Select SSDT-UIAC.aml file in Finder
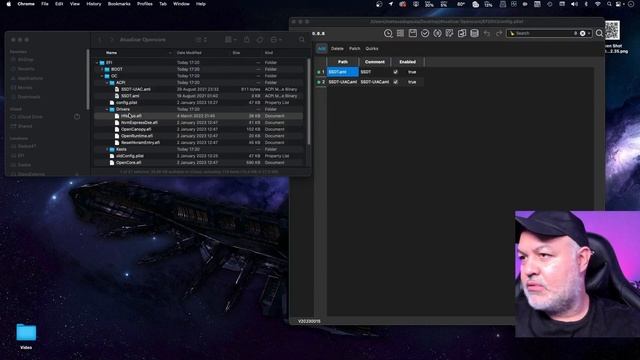 136,89
